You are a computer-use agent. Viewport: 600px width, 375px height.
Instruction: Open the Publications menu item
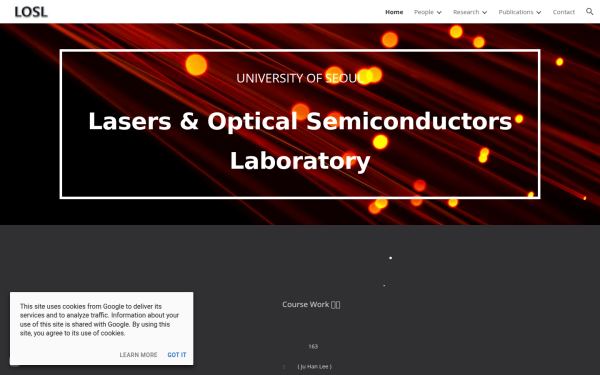(x=515, y=12)
